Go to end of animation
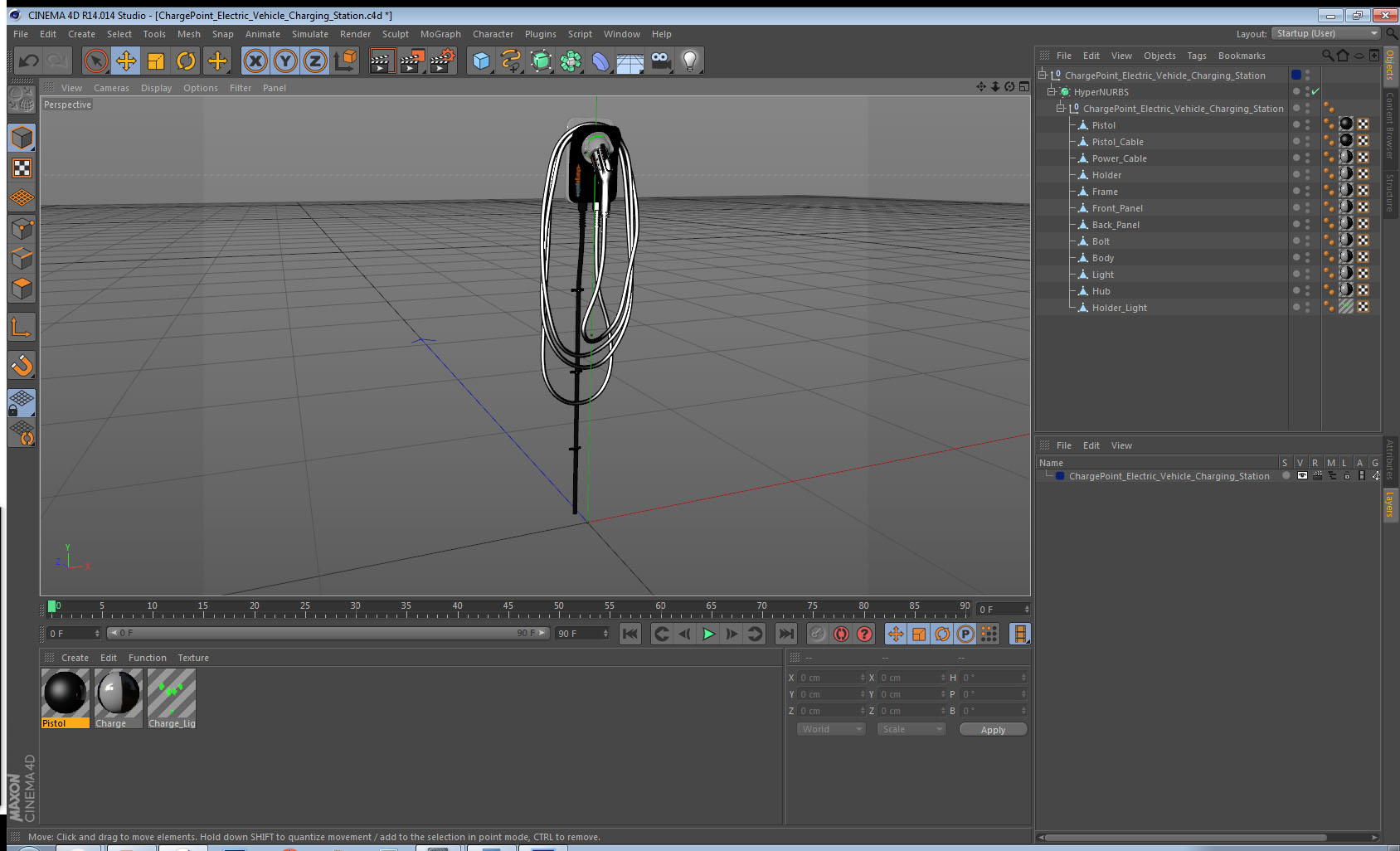This screenshot has width=1400, height=851. (785, 635)
